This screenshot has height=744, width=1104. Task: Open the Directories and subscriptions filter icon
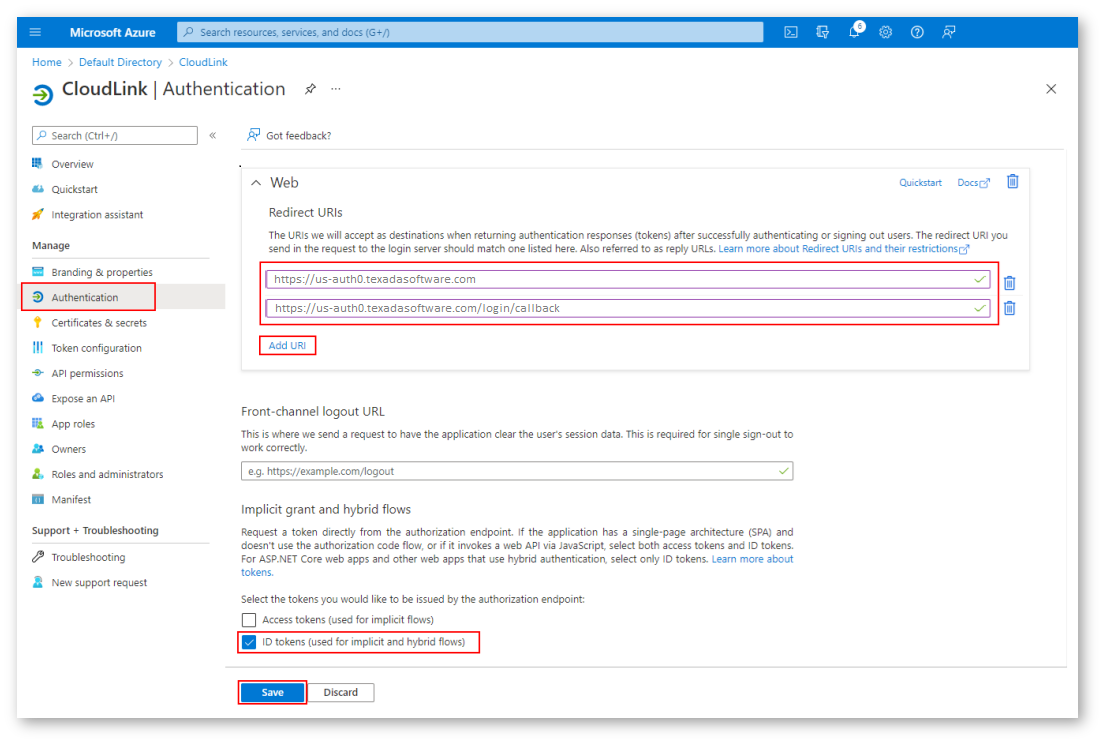pyautogui.click(x=822, y=32)
